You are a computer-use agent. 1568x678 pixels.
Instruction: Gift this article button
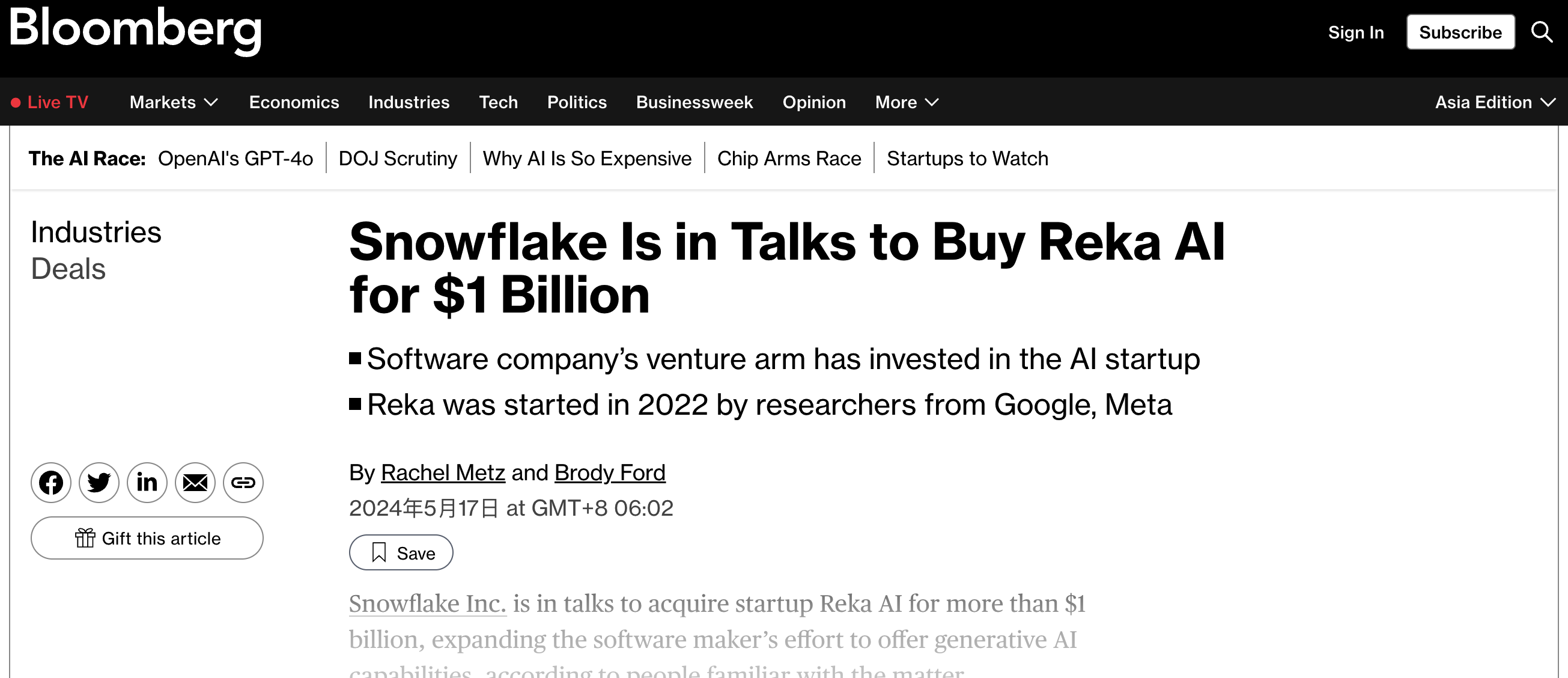pyautogui.click(x=147, y=538)
